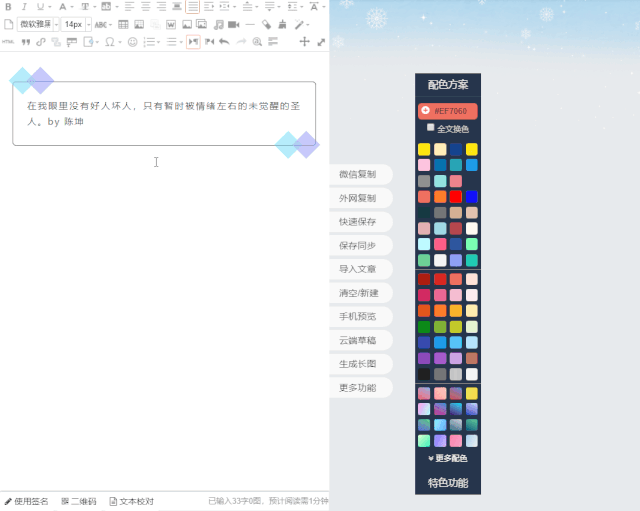The width and height of the screenshot is (640, 511).
Task: Open 云端草稿 cloud drafts
Action: [360, 340]
